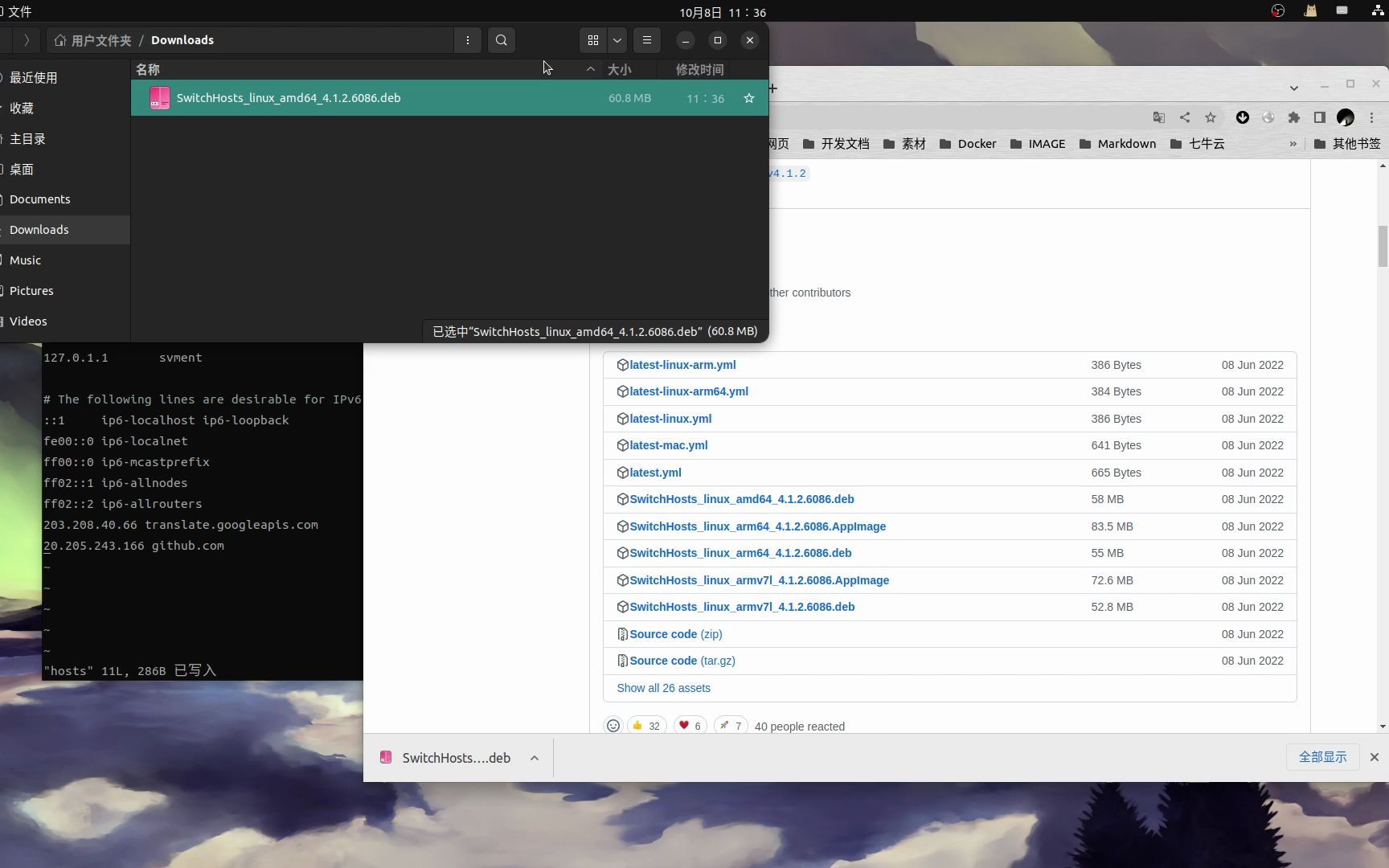Screen dimensions: 1389x868
Task: Open the clock showing 10月8日 11:36
Action: tap(723, 12)
